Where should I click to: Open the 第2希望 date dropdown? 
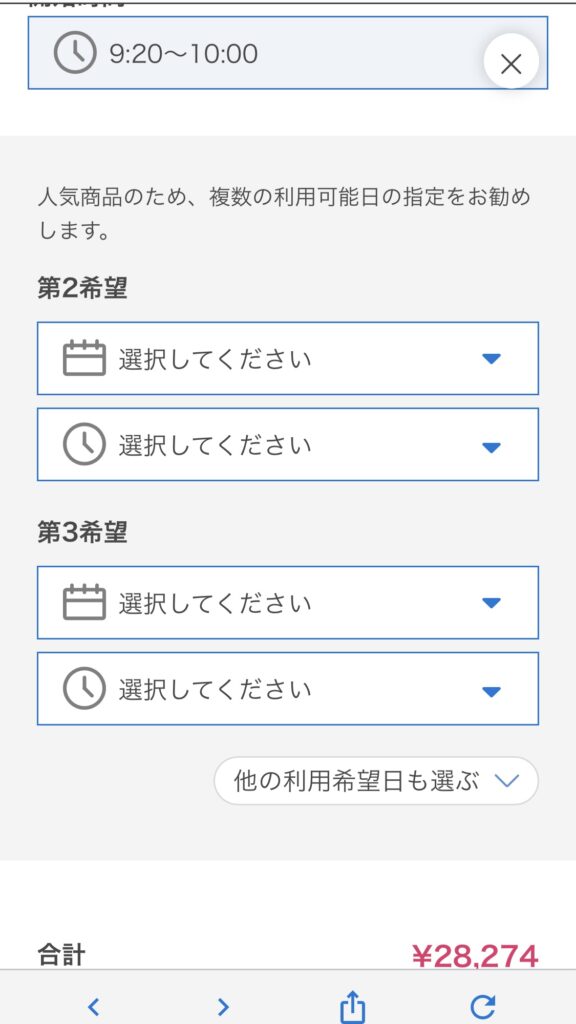click(x=288, y=359)
